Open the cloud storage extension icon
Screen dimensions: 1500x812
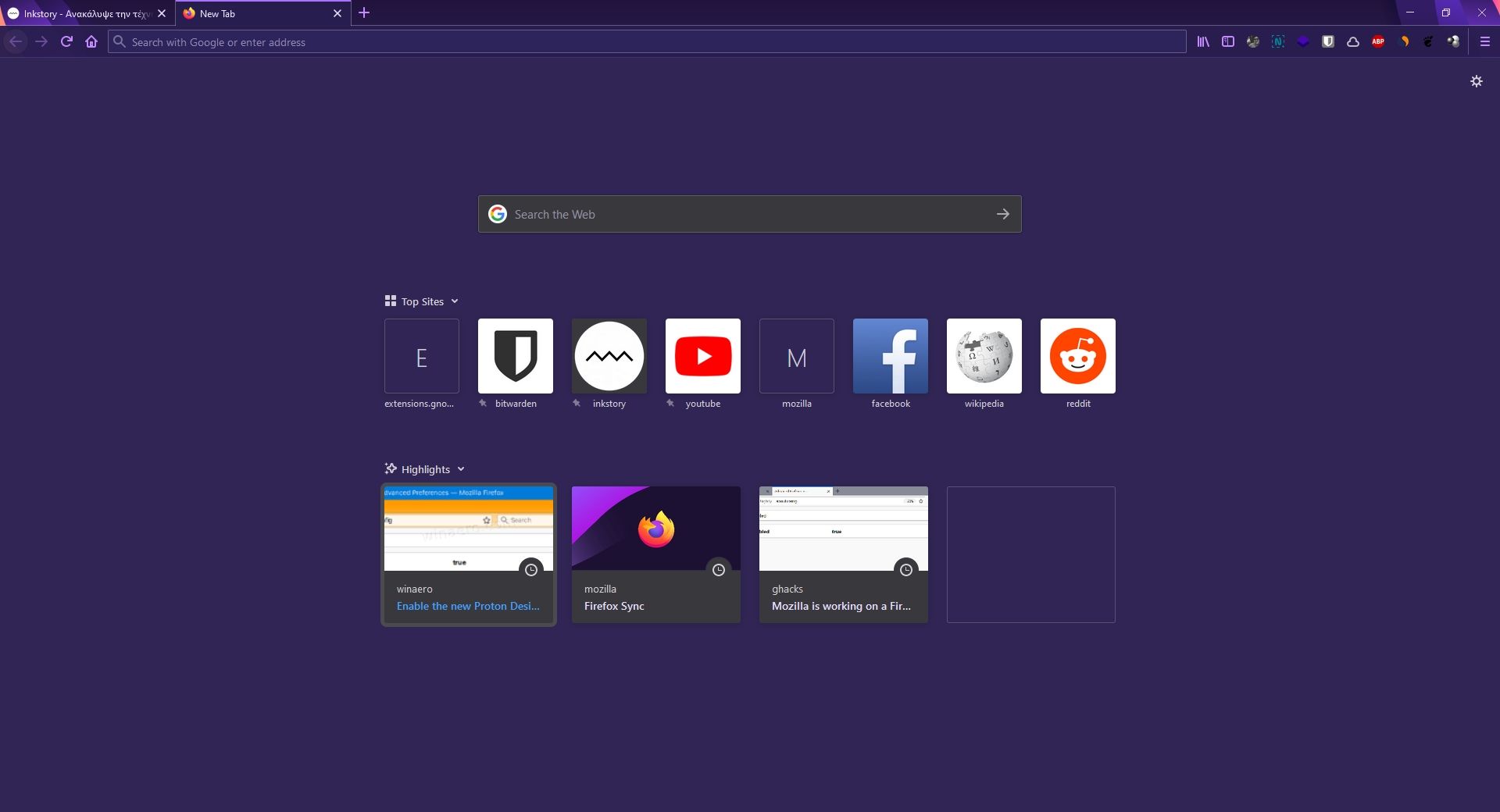pos(1352,41)
